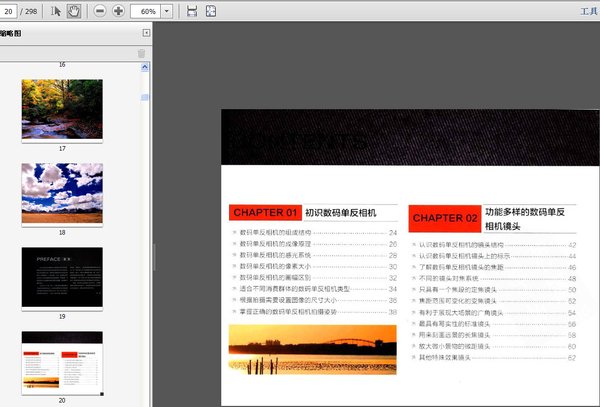Click the zoom in plus button
The width and height of the screenshot is (600, 407).
pyautogui.click(x=119, y=10)
